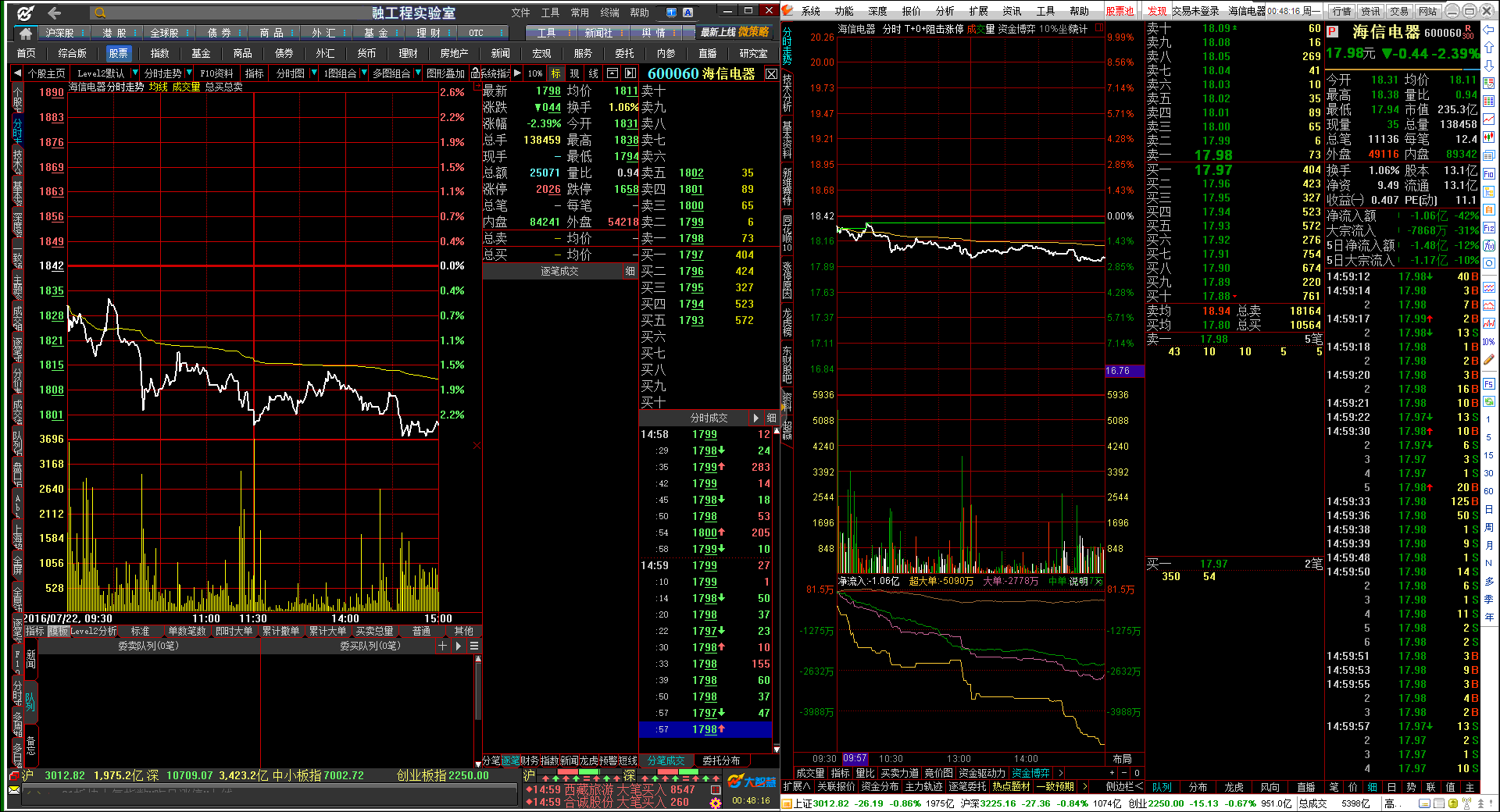This screenshot has height=812, width=1500.
Task: Click the down arrow icon in right sidebar
Action: pos(1489,66)
